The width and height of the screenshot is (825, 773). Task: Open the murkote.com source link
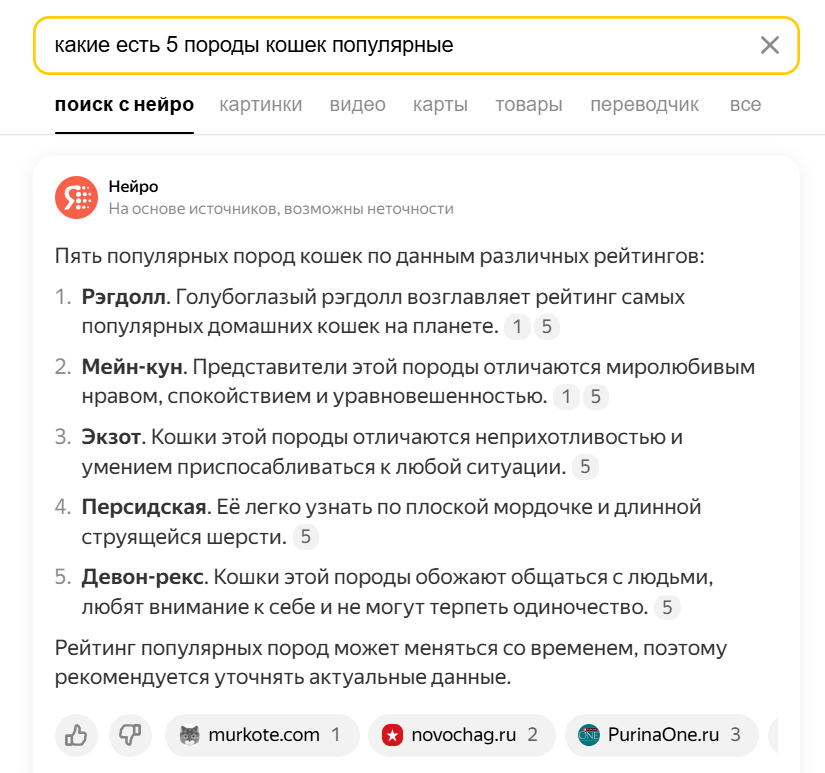264,736
